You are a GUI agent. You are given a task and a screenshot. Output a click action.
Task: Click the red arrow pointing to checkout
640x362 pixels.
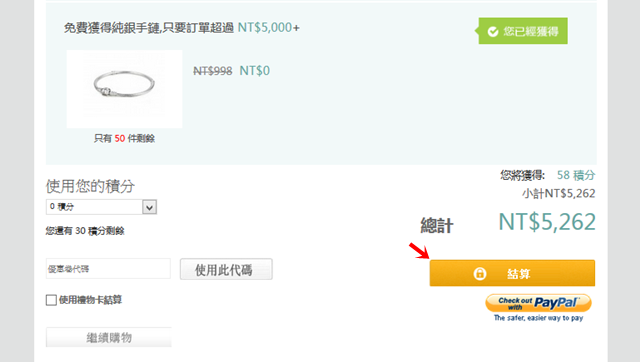click(419, 251)
